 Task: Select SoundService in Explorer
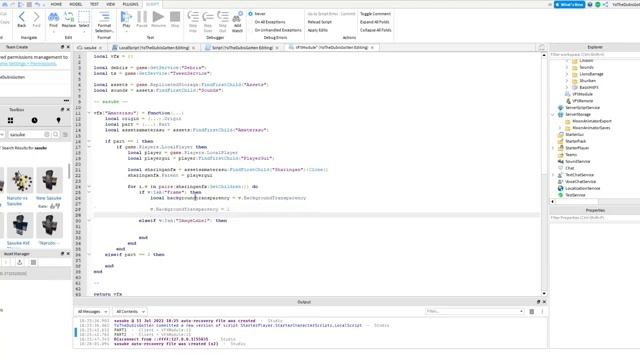click(577, 162)
